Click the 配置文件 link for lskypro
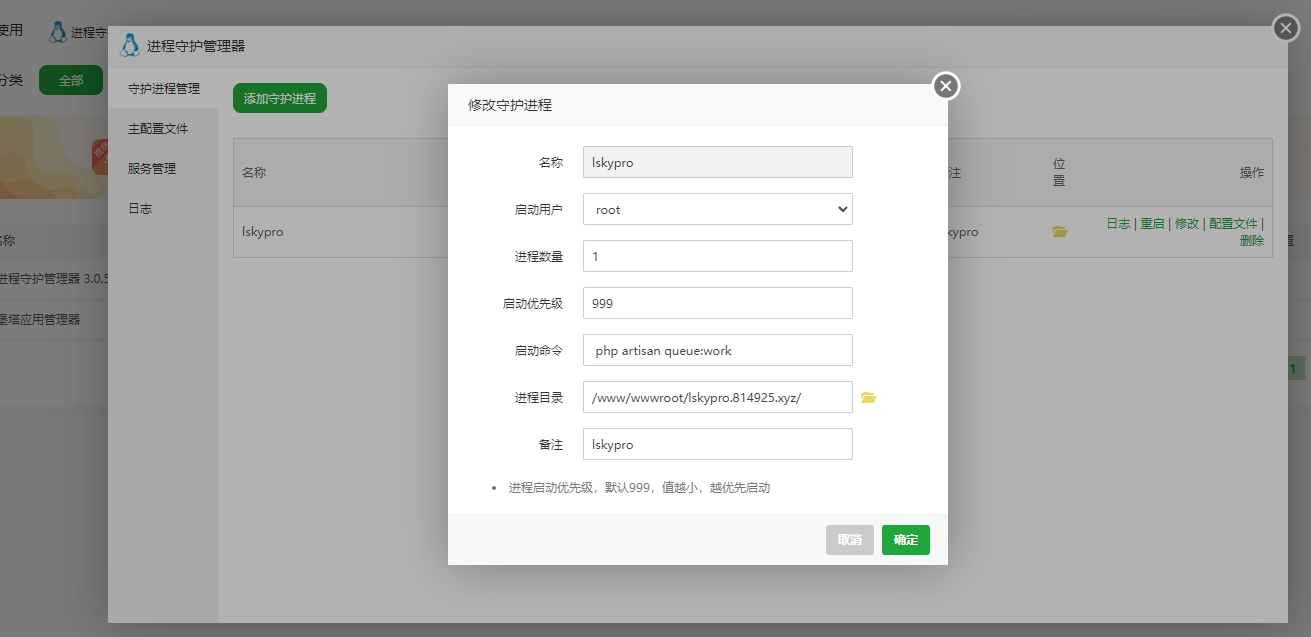The width and height of the screenshot is (1311, 637). 1233,223
